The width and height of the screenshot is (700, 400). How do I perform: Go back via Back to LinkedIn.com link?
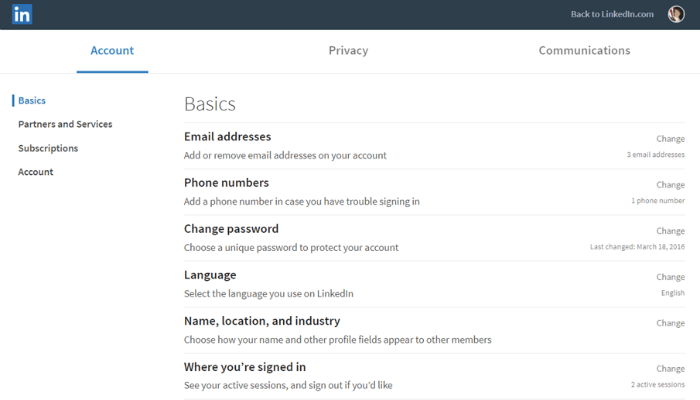click(x=612, y=14)
